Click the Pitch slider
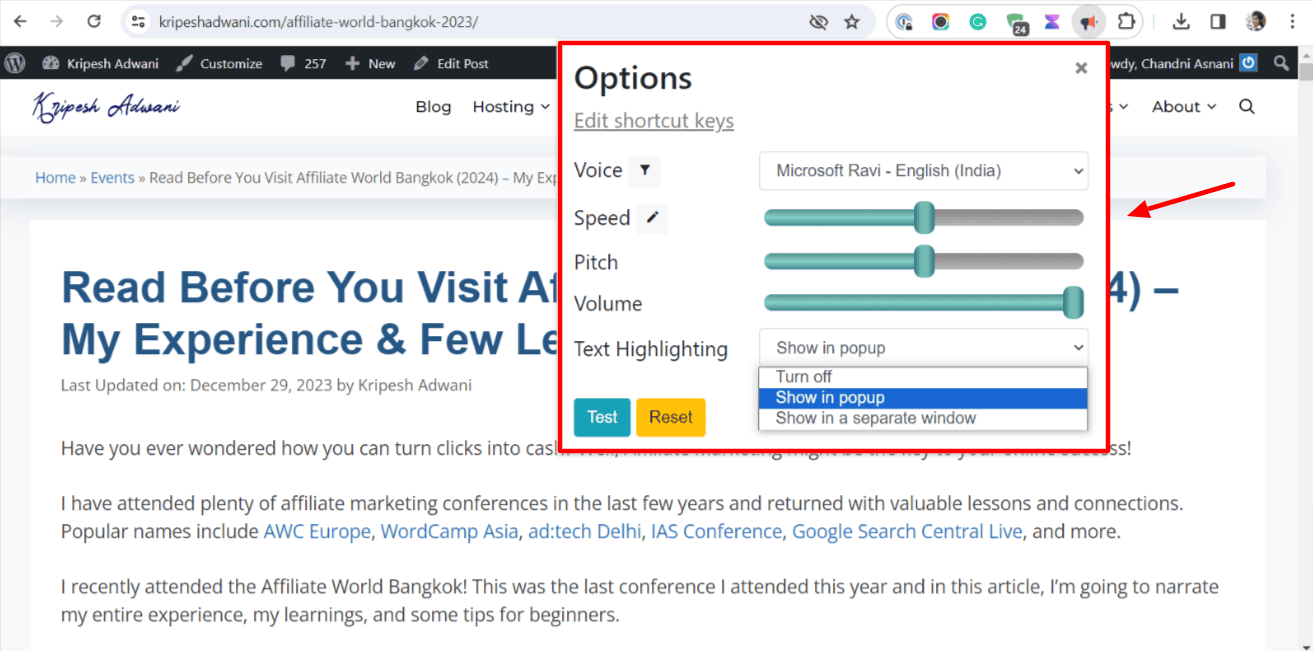 coord(924,261)
